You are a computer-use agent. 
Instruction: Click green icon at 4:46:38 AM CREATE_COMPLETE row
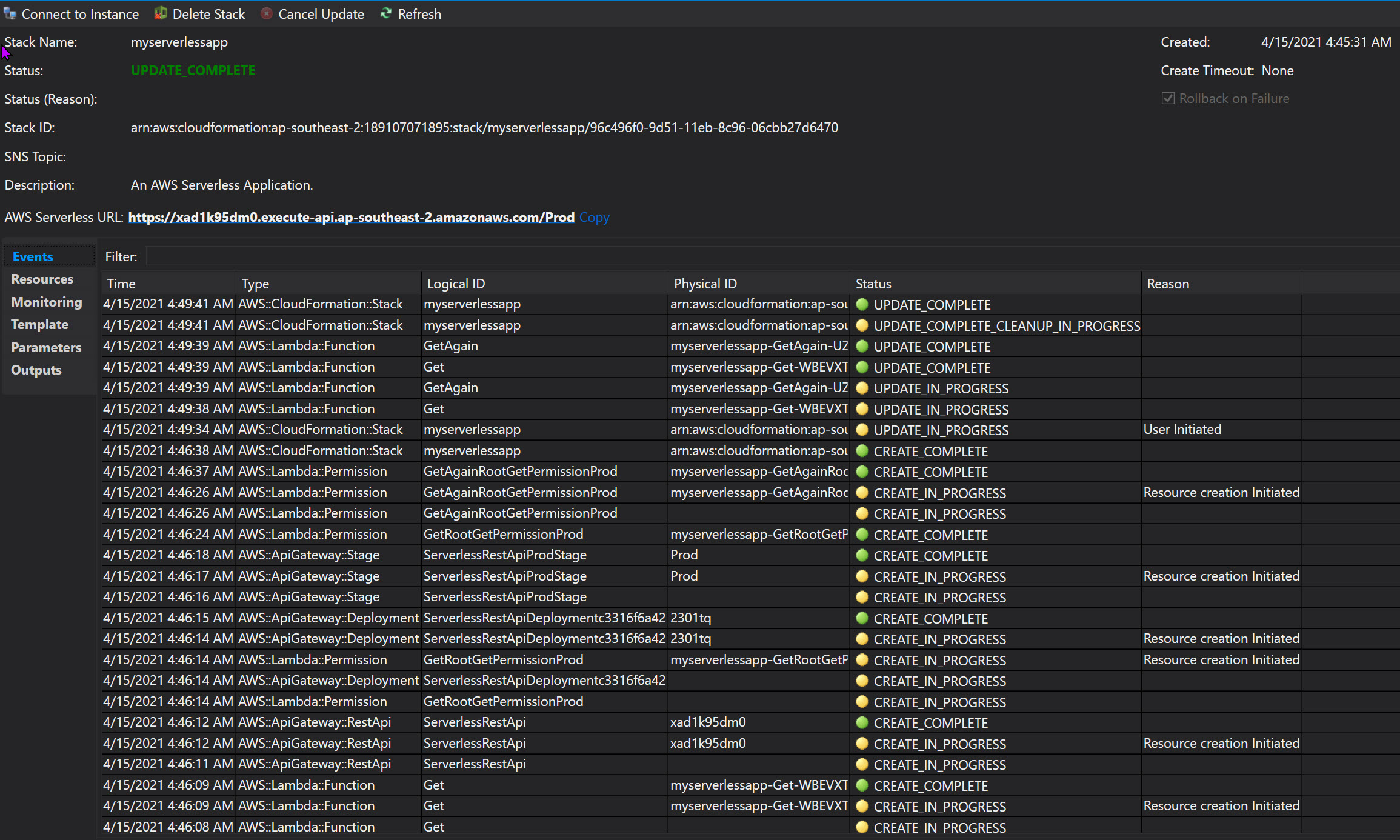[862, 451]
